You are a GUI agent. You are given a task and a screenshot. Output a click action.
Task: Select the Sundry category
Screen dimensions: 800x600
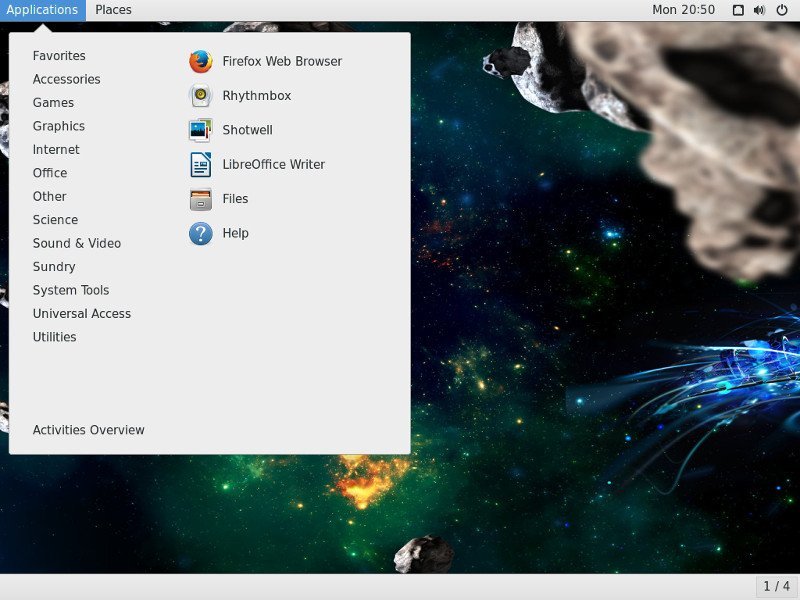coord(54,267)
